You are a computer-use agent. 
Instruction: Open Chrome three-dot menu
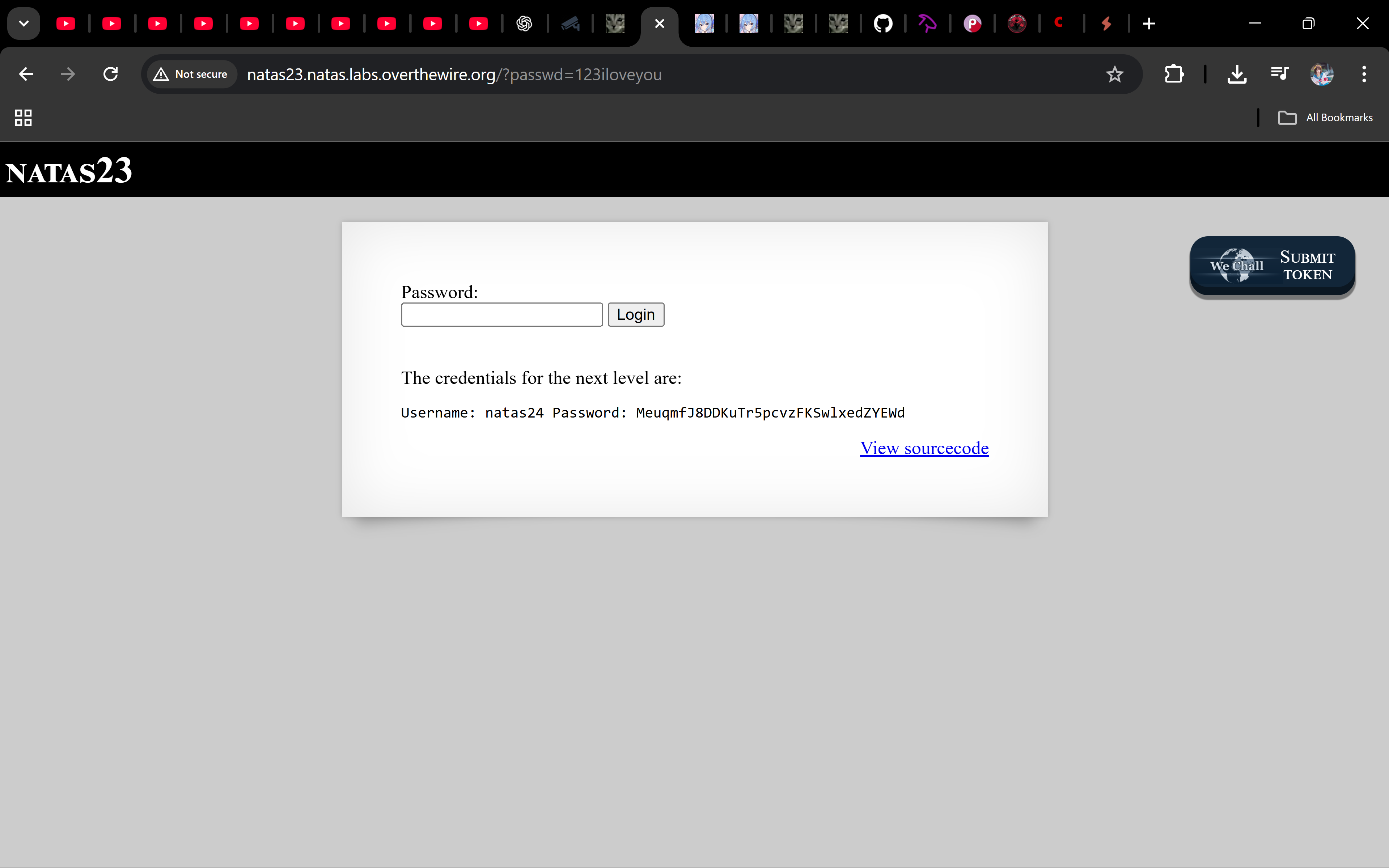[1364, 74]
